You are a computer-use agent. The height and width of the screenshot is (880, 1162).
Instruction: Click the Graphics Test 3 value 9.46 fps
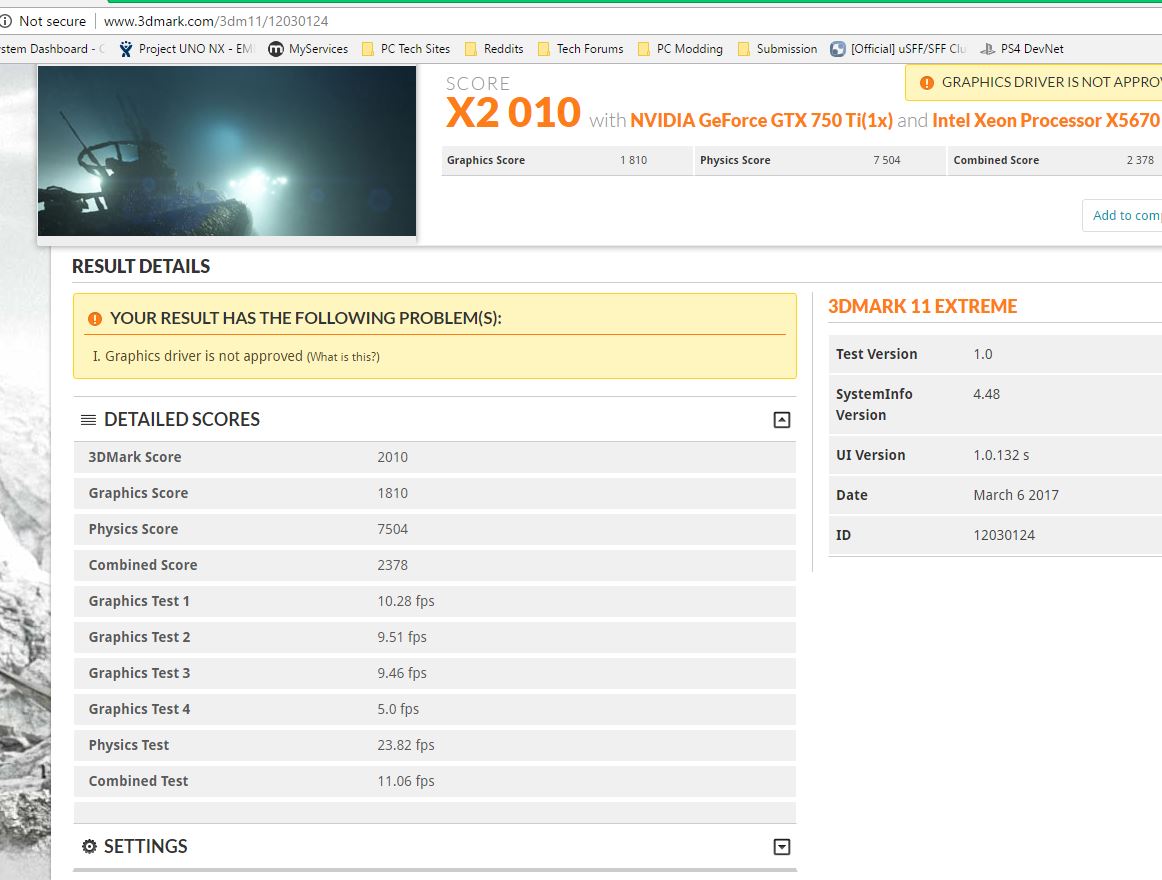(402, 673)
